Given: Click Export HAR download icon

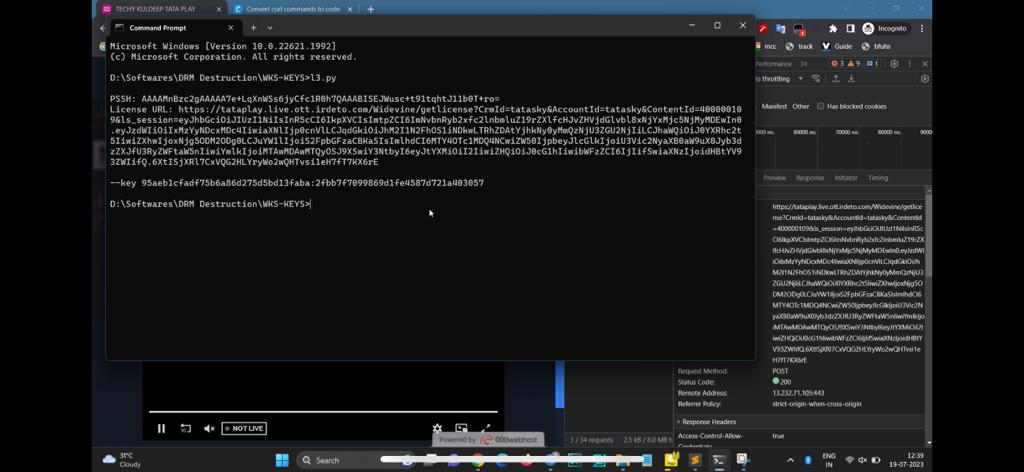Looking at the screenshot, I should pos(852,78).
